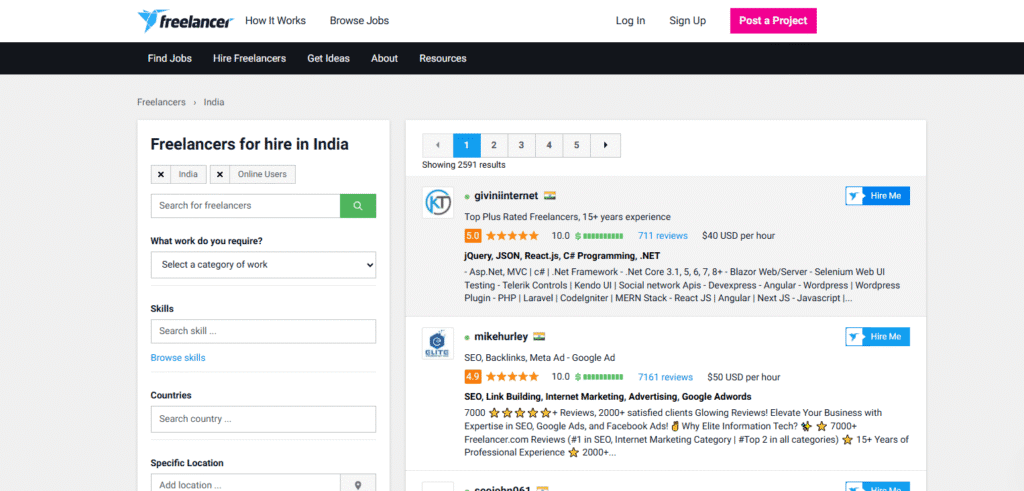1024x491 pixels.
Task: Open the Find Jobs menu
Action: pyautogui.click(x=170, y=58)
